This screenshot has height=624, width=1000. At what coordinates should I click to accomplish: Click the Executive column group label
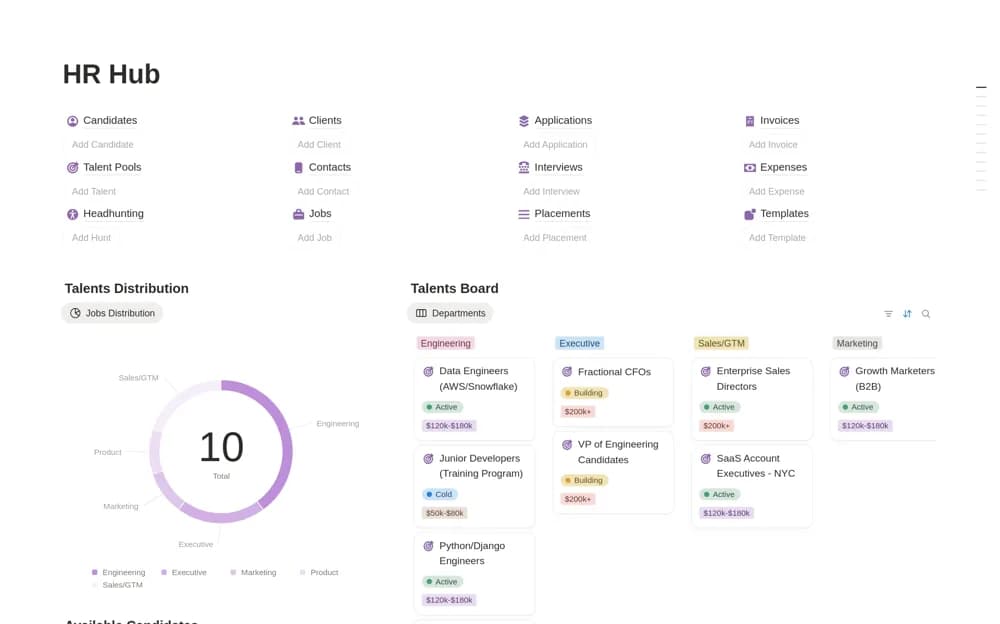579,343
